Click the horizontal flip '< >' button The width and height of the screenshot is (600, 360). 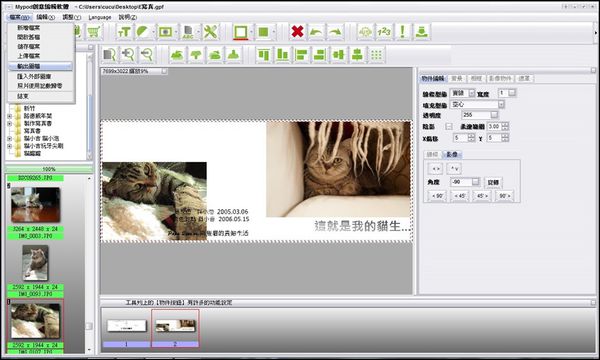pyautogui.click(x=435, y=168)
